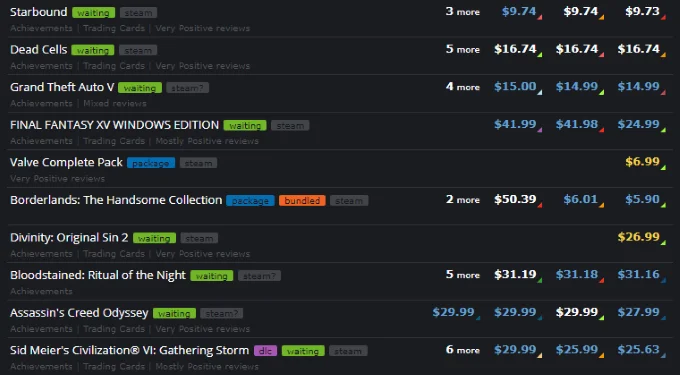Open the $26.99 Divinity: Original Sin 2 price
This screenshot has height=375, width=680.
tap(639, 237)
